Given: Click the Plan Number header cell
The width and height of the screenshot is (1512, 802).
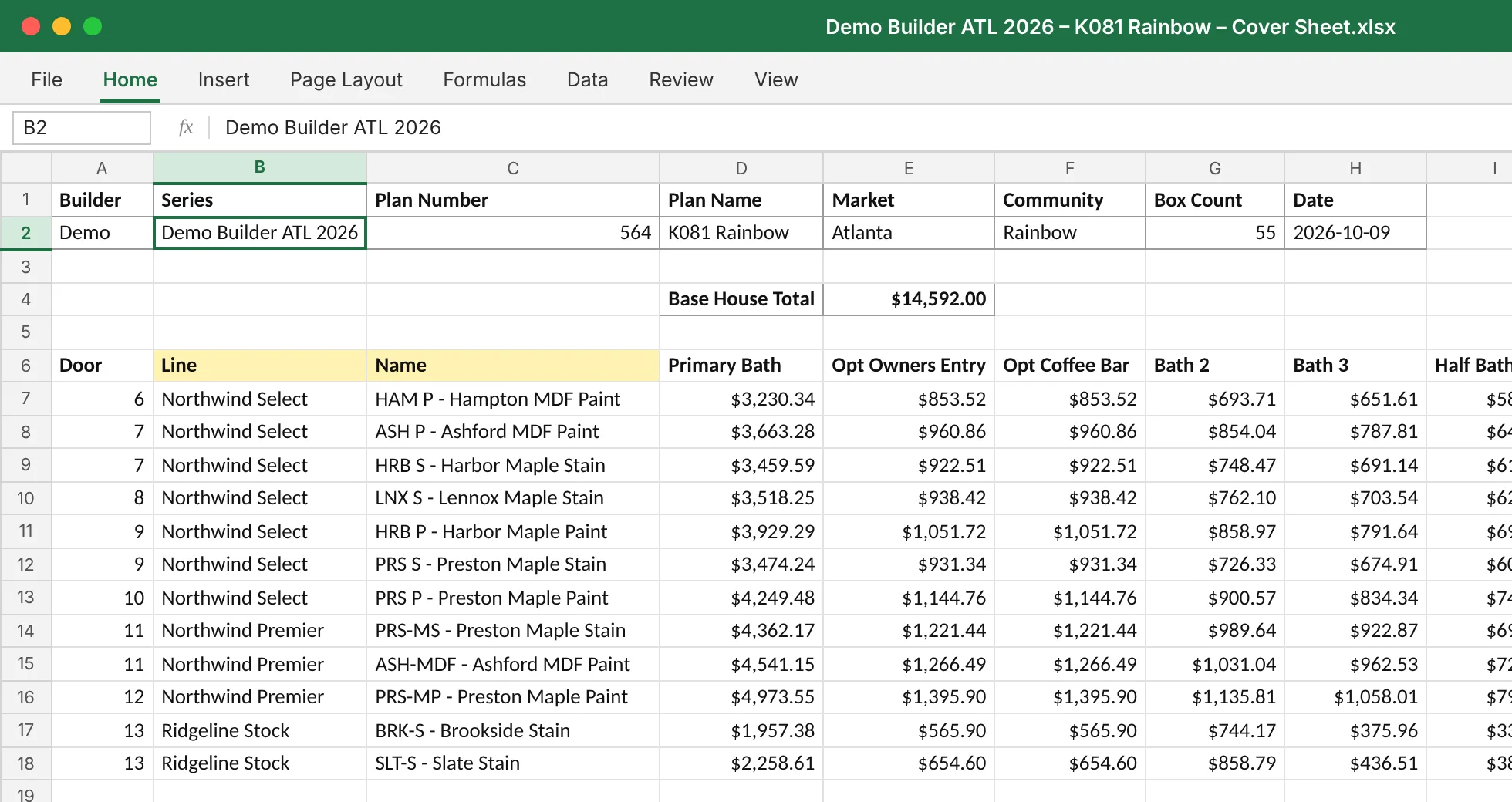Looking at the screenshot, I should (x=513, y=200).
